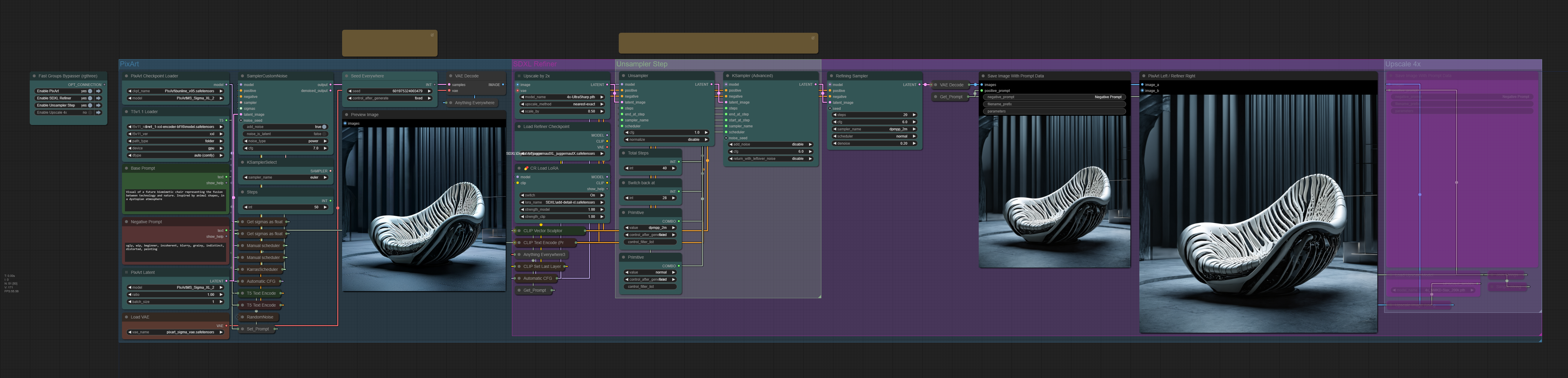
Task: Select the Unsampler Step group title
Action: pos(642,64)
